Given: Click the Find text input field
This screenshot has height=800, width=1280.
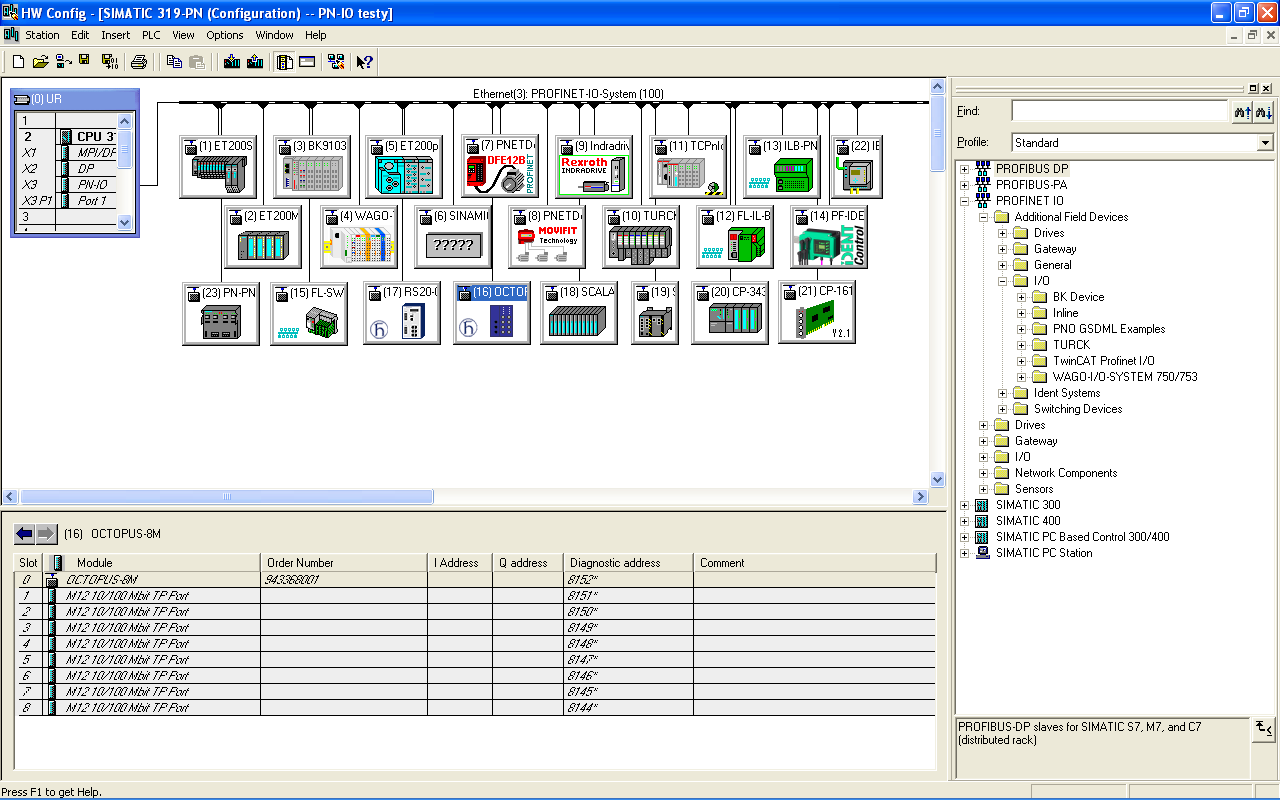Looking at the screenshot, I should 1120,111.
